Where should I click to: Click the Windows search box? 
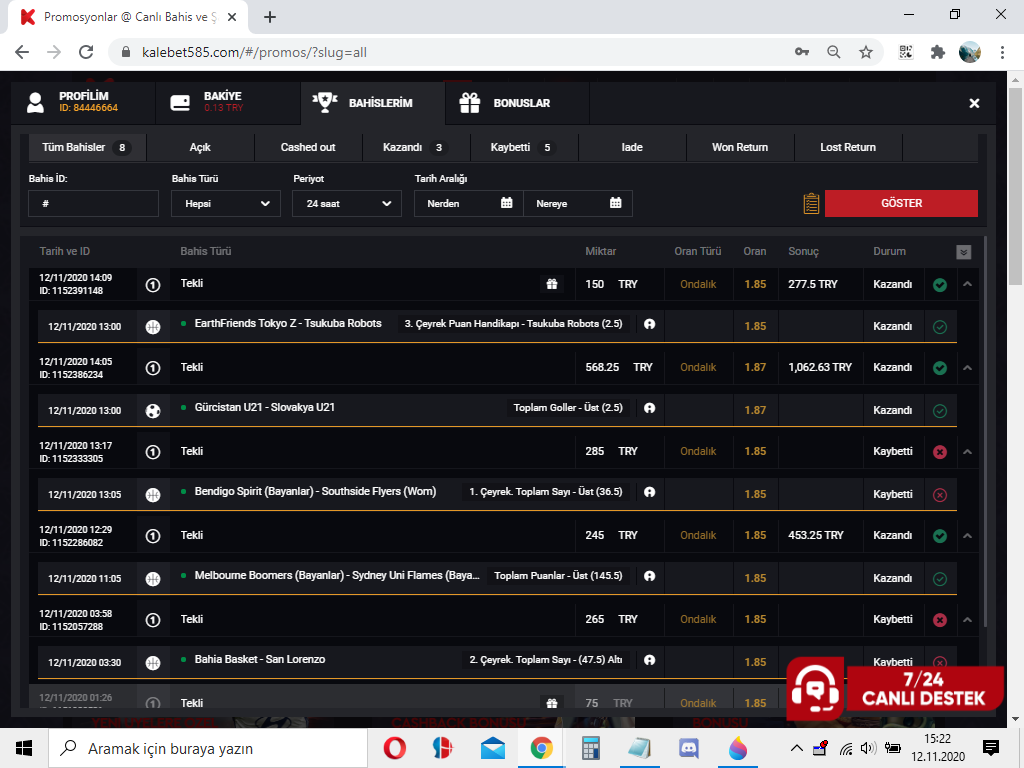click(208, 748)
